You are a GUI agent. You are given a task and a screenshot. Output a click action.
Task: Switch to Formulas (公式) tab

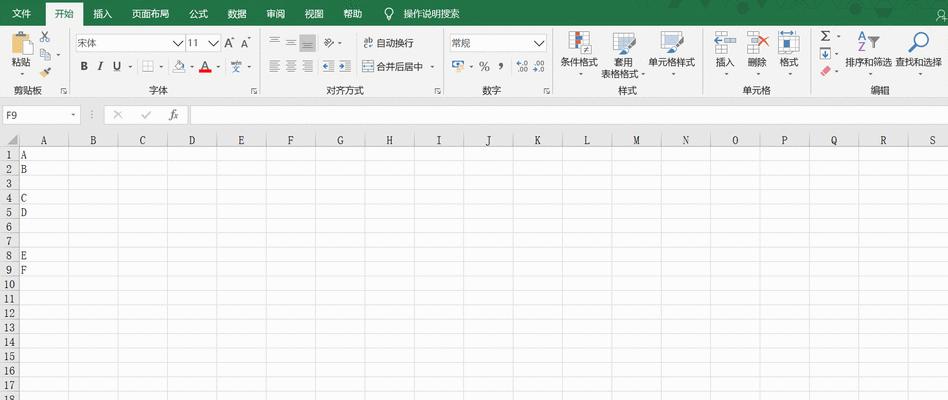tap(198, 13)
